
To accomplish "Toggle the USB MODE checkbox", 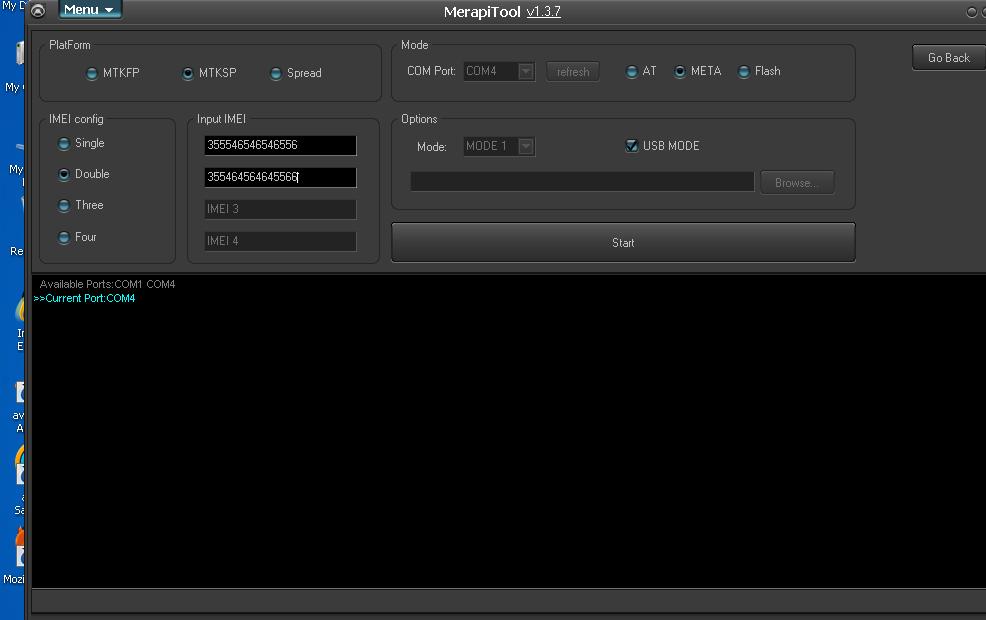I will coord(632,146).
